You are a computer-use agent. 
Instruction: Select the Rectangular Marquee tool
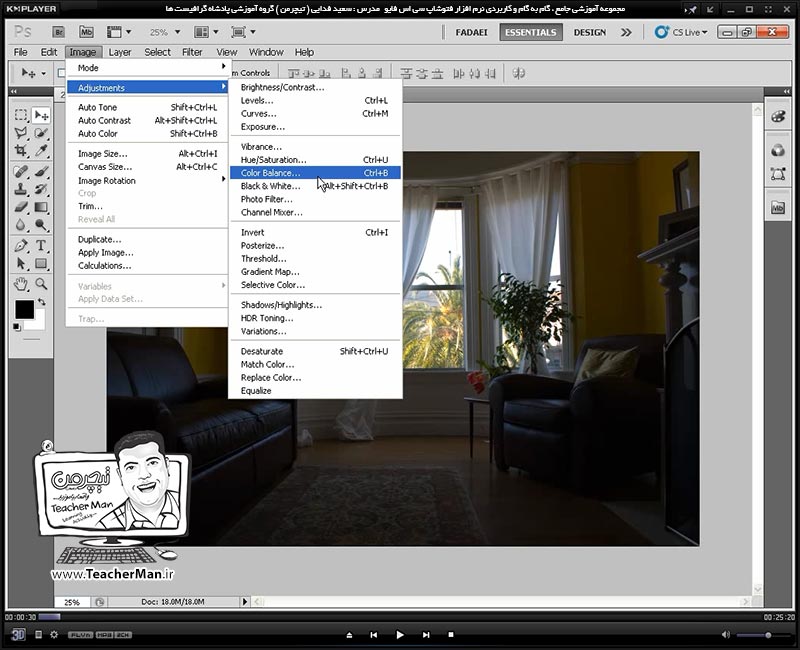pos(20,115)
